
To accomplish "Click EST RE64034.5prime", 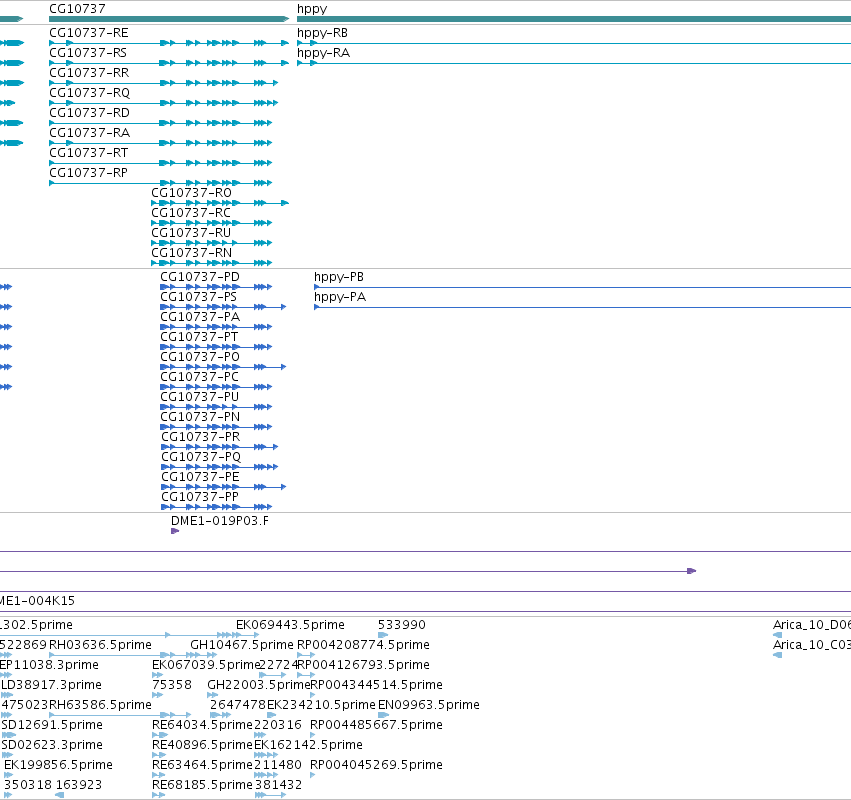I will 202,725.
